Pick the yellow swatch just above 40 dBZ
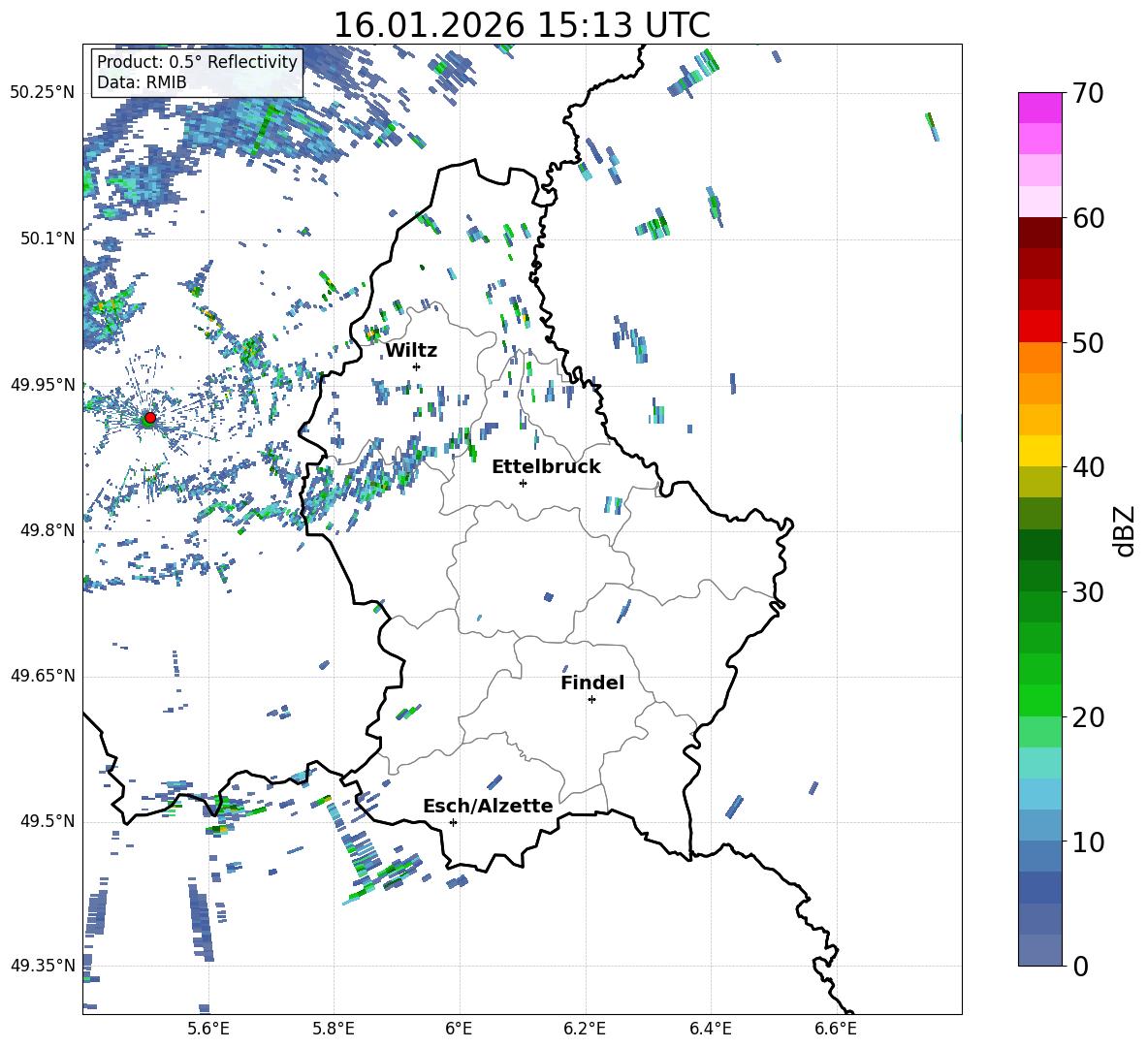 coord(1039,451)
